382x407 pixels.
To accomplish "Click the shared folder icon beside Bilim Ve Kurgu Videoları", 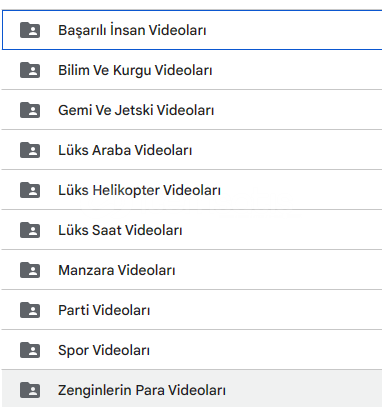I will pos(30,70).
